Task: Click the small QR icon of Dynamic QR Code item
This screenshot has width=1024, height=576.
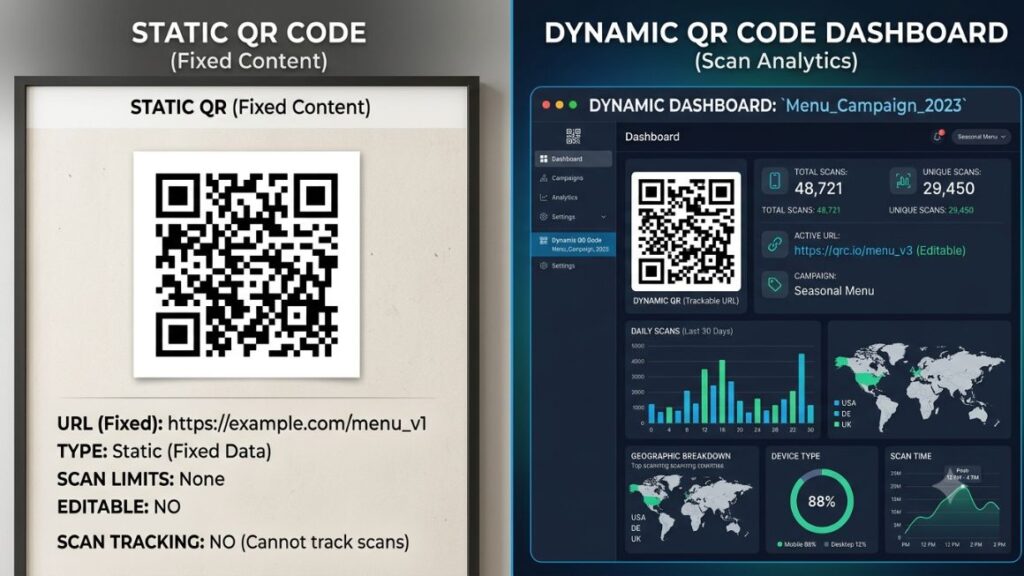Action: click(543, 241)
